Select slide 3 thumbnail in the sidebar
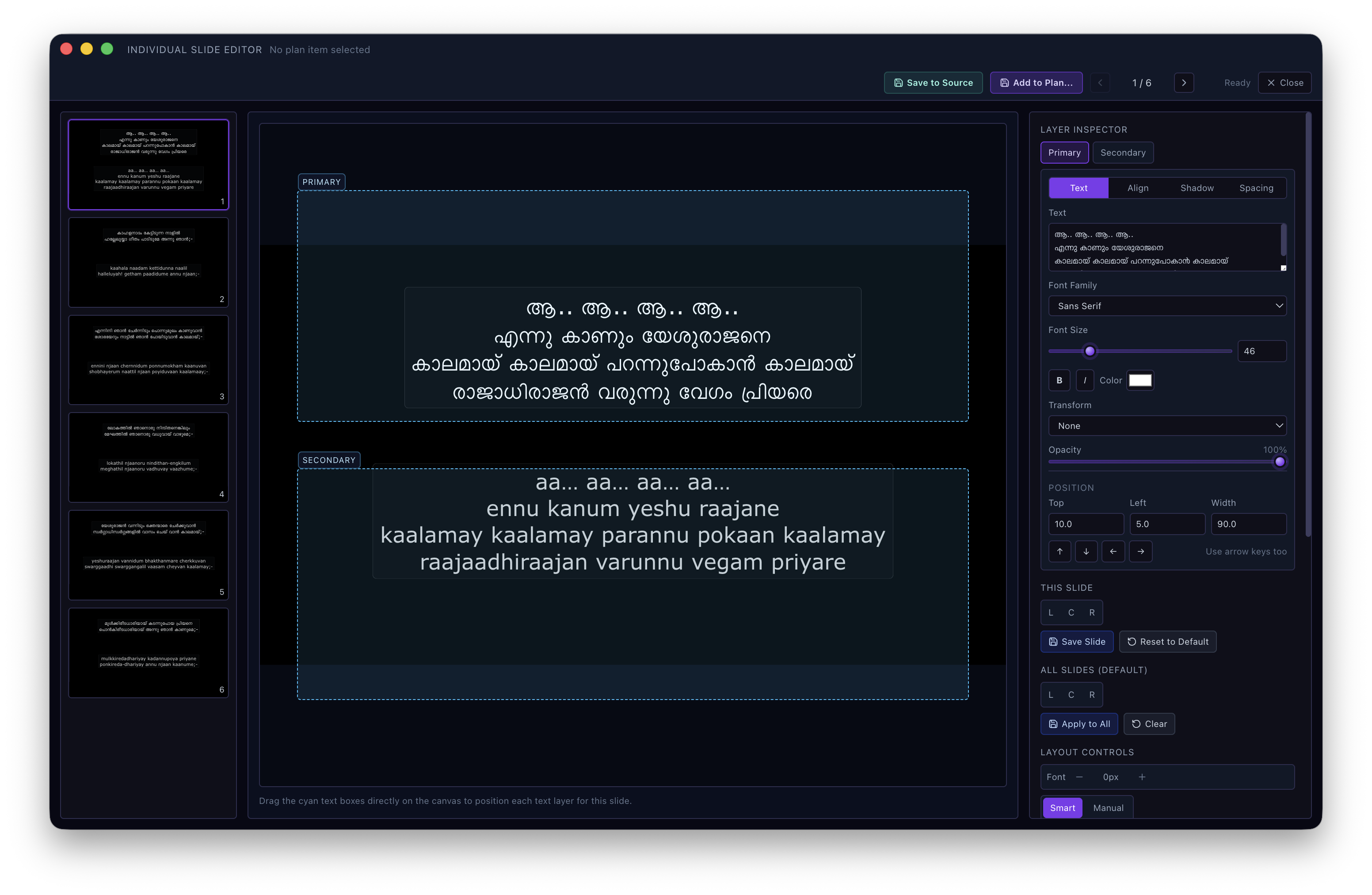This screenshot has width=1372, height=895. coord(148,360)
